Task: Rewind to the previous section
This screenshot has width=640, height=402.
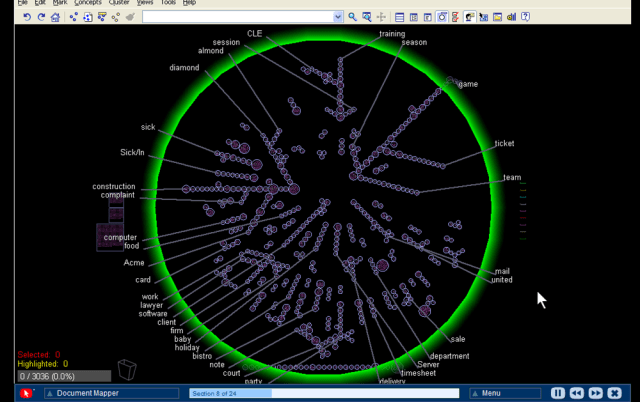Action: (x=576, y=394)
